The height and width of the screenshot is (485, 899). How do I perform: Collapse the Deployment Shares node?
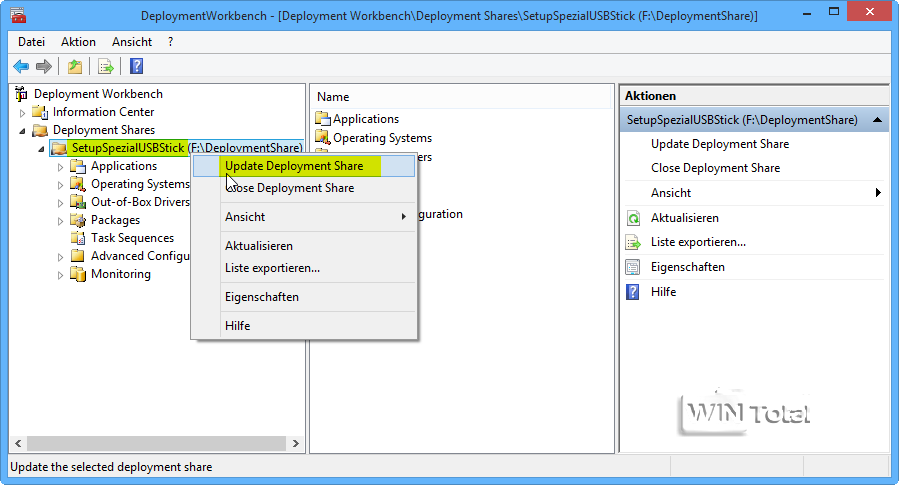(22, 131)
